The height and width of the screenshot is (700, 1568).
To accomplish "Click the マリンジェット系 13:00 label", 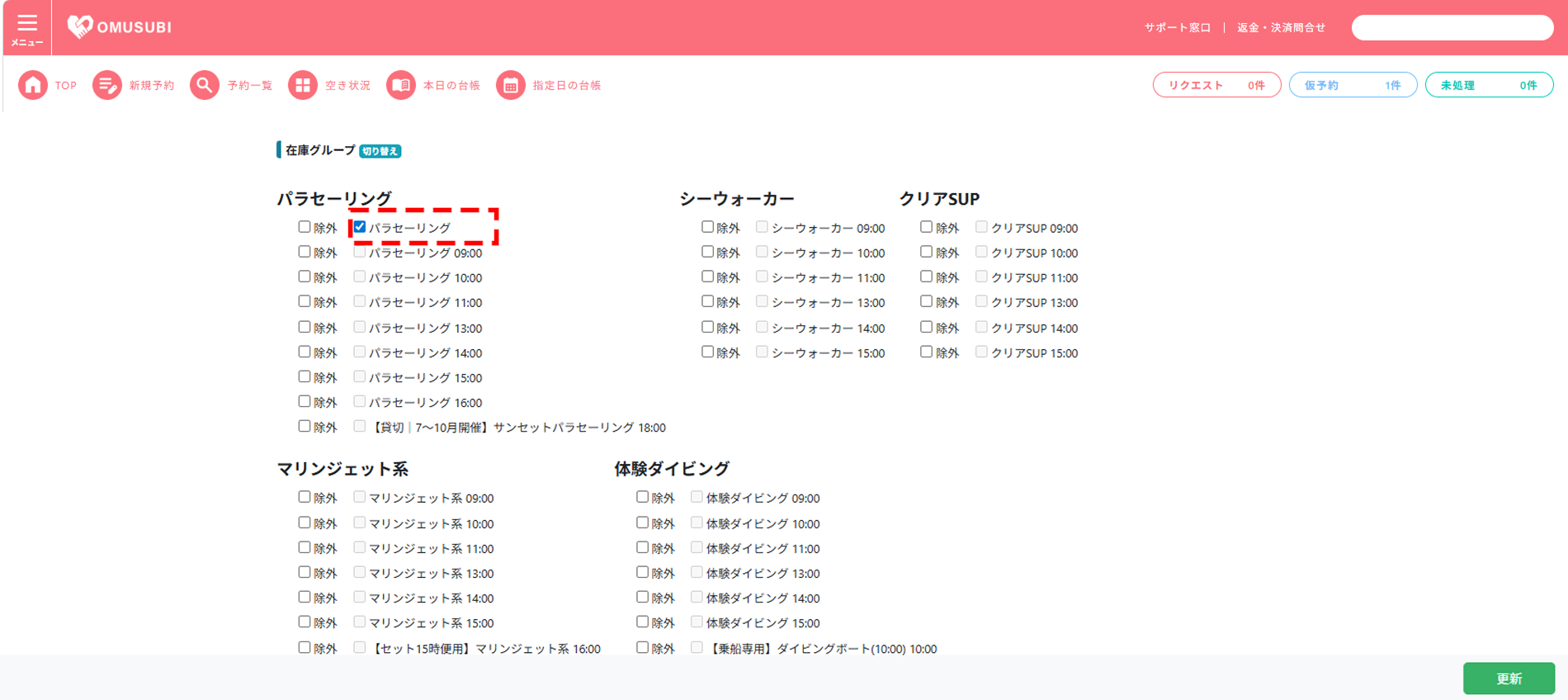I will tap(431, 574).
